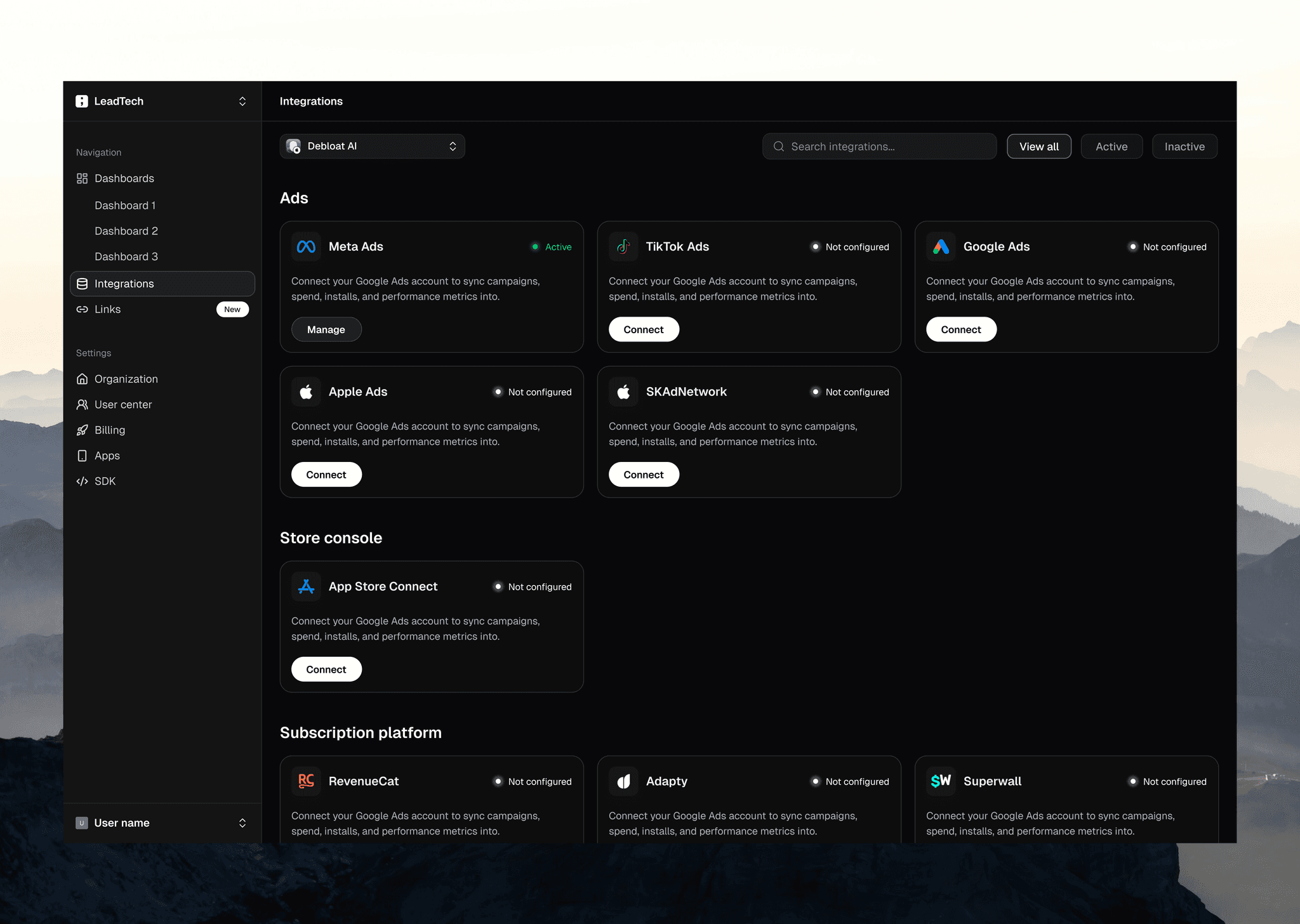Select the View all filter
1300x924 pixels.
[x=1038, y=147]
